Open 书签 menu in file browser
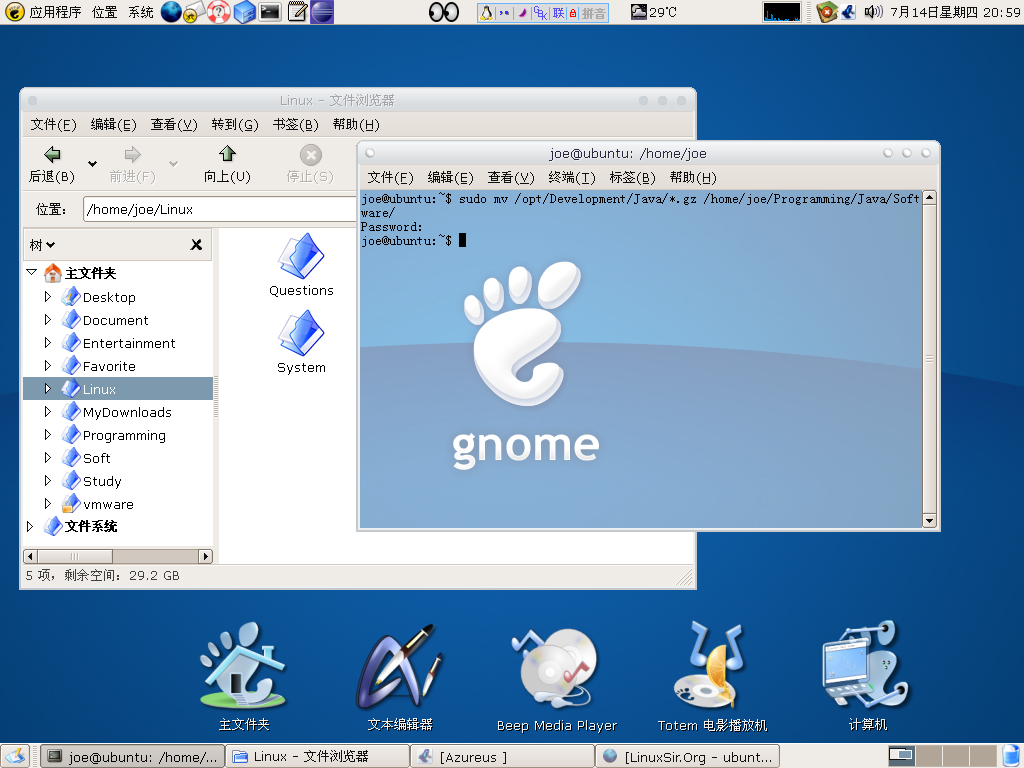1024x768 pixels. click(295, 124)
